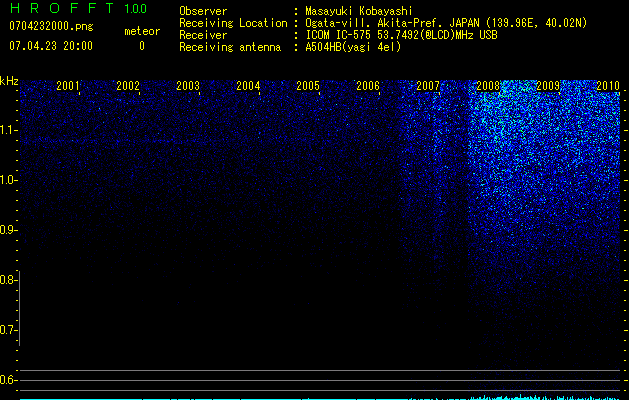
Task: Click the 0.6 kHz axis label
Action: [8, 380]
